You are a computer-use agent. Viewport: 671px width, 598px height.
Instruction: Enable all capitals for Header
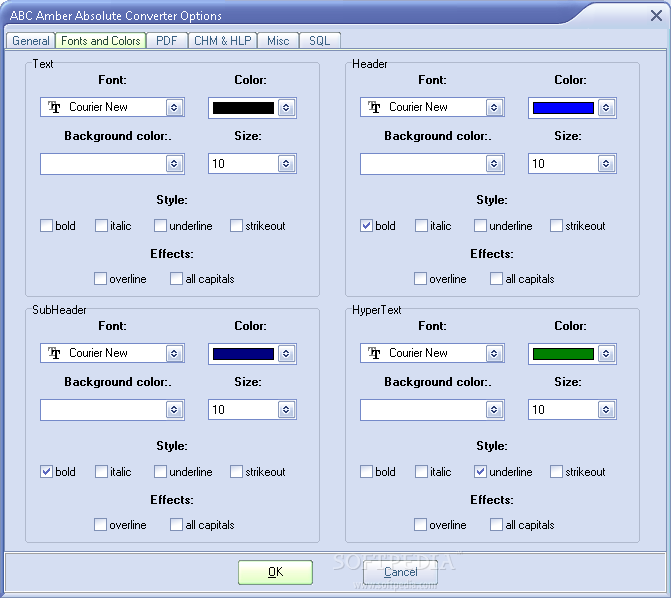(496, 279)
